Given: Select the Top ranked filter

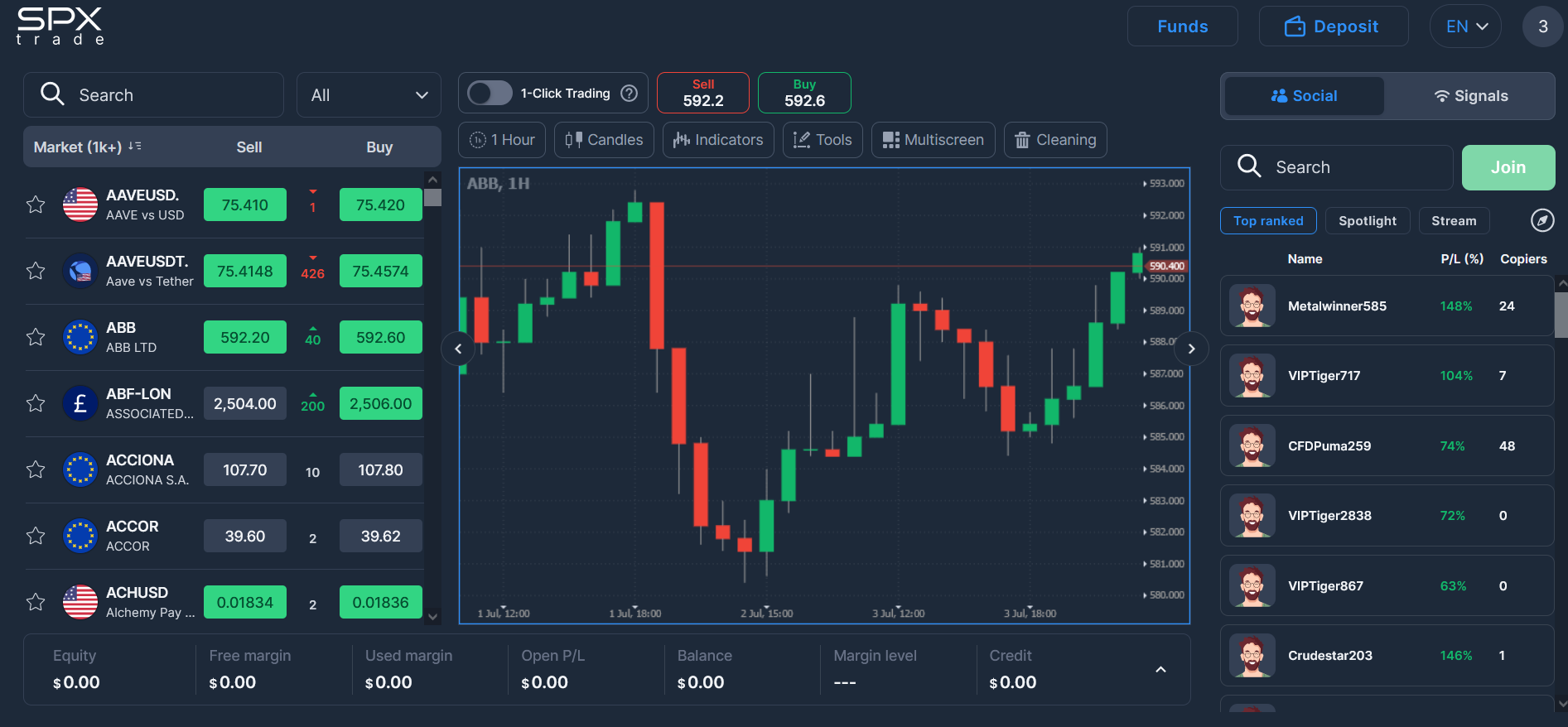Looking at the screenshot, I should click(1268, 221).
